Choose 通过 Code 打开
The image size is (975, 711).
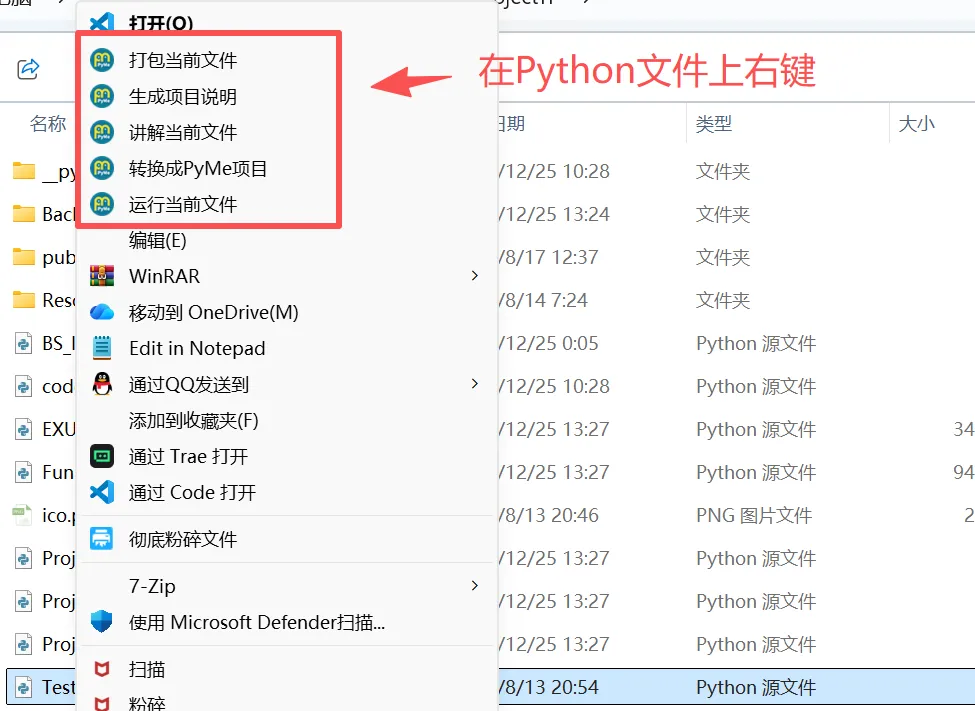(x=192, y=493)
